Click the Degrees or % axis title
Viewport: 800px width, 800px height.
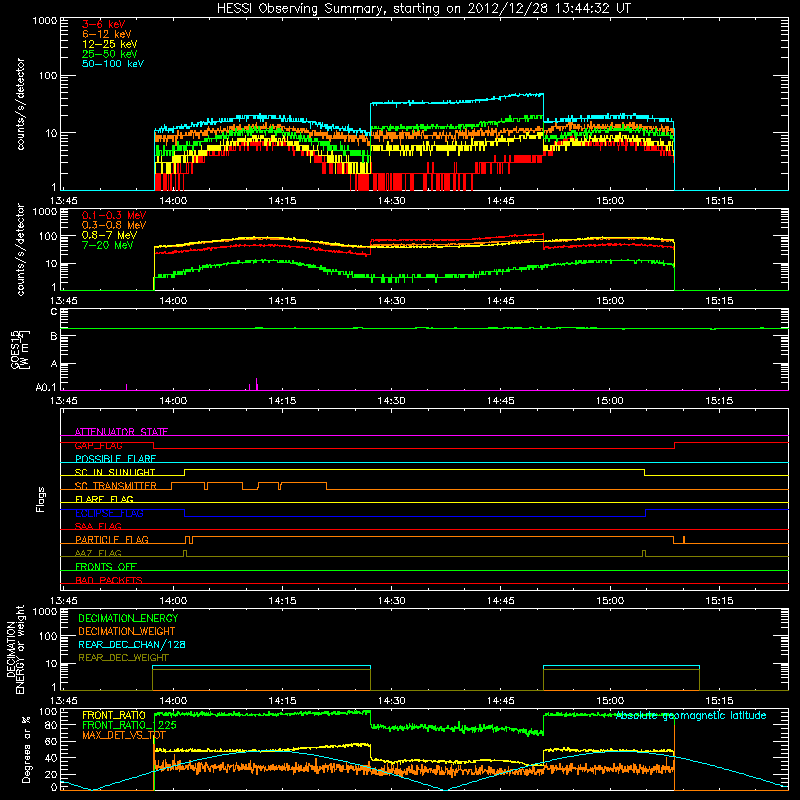26,749
